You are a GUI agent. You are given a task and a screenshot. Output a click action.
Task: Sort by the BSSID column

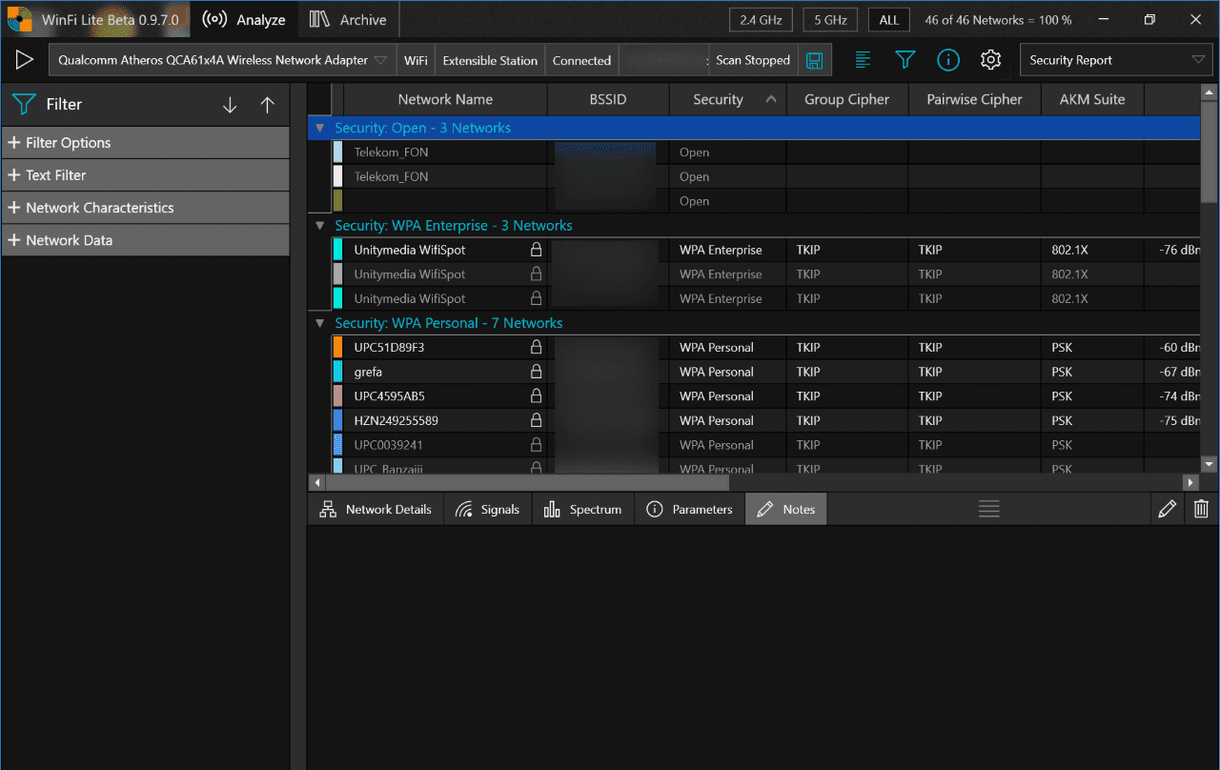[x=608, y=99]
